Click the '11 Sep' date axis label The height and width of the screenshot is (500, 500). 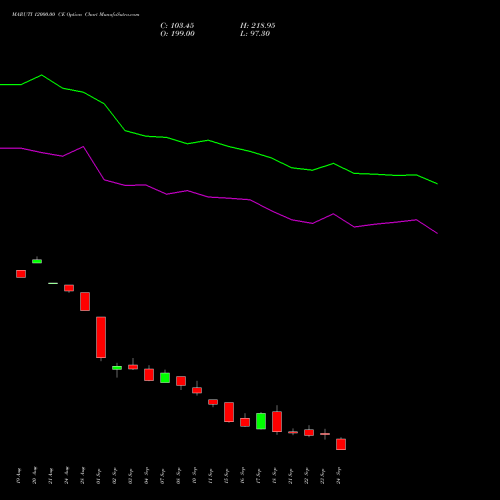click(211, 476)
